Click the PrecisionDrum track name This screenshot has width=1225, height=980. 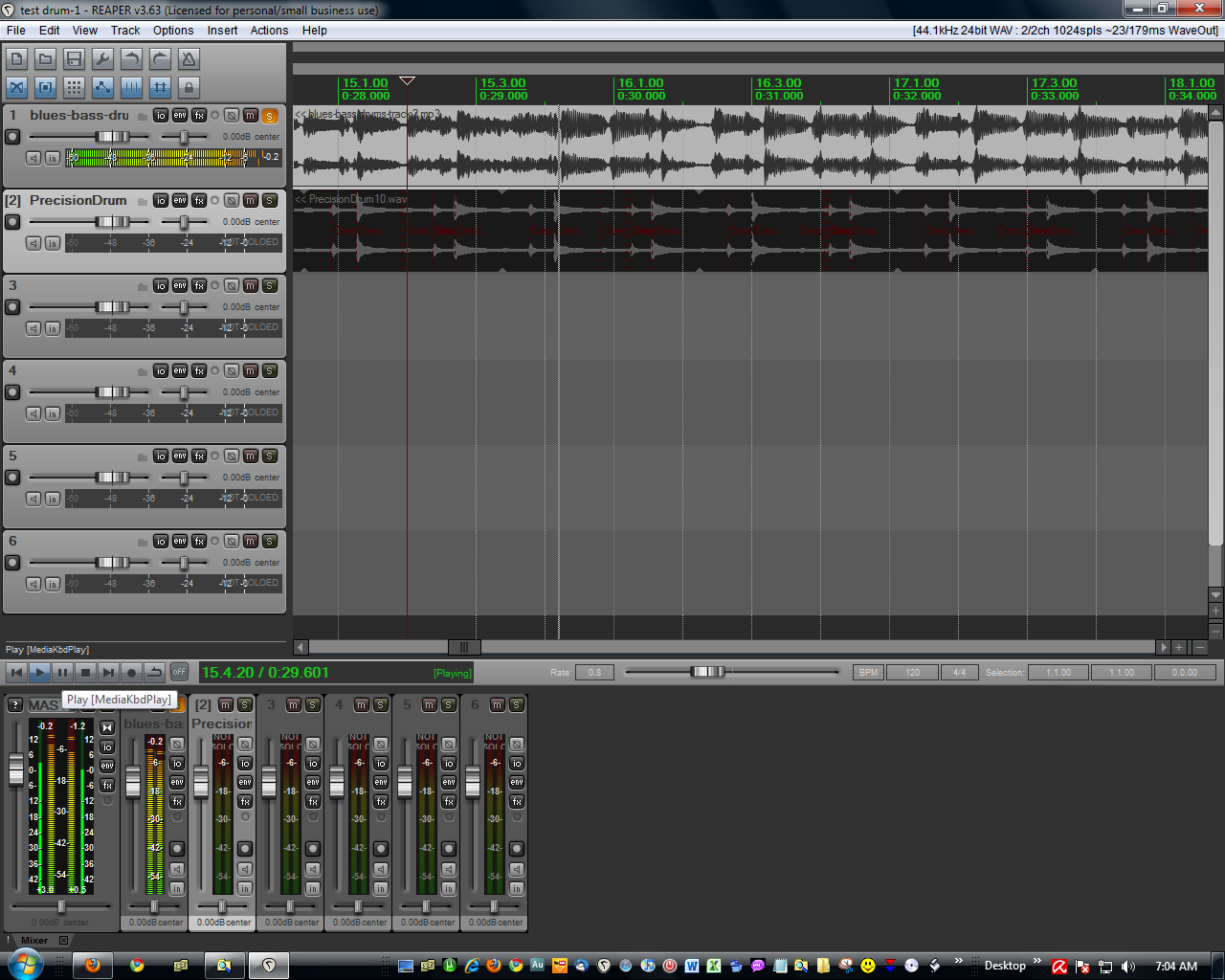[x=78, y=200]
